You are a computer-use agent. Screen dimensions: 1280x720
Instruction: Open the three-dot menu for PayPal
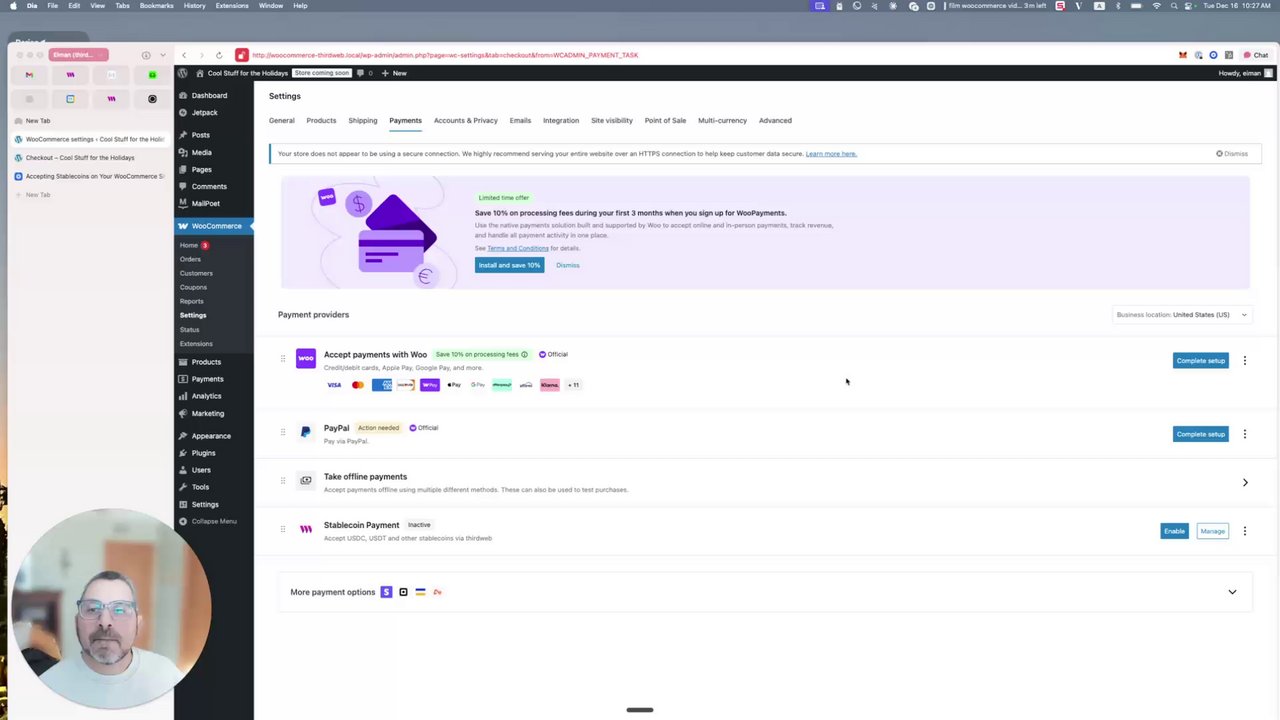click(1244, 434)
